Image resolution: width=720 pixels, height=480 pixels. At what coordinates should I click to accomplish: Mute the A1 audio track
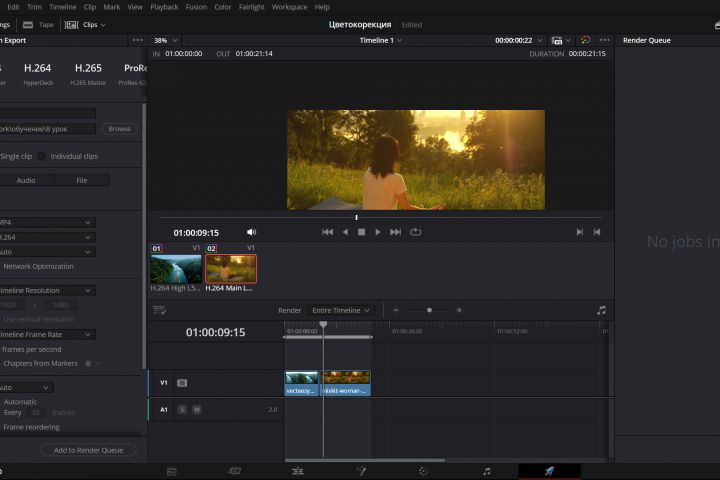pos(196,409)
